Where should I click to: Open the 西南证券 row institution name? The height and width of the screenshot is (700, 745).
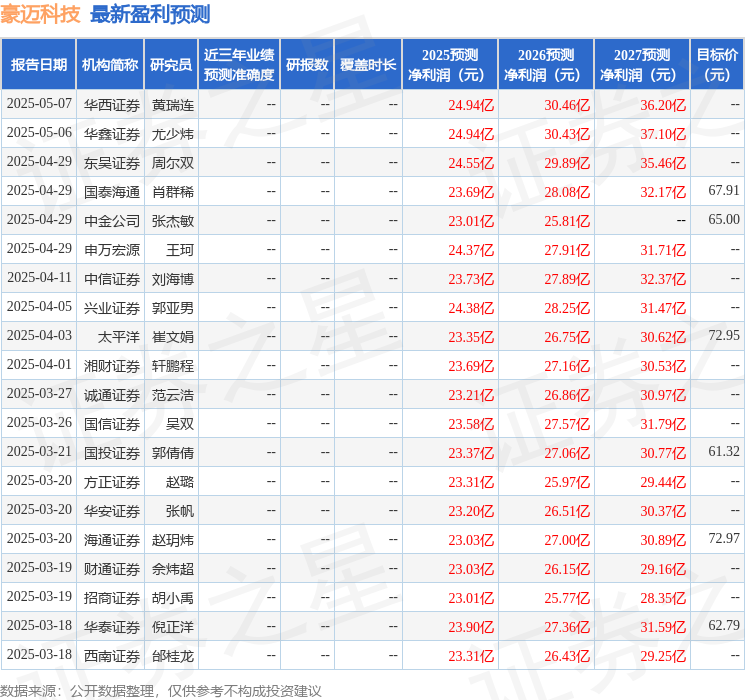point(112,656)
